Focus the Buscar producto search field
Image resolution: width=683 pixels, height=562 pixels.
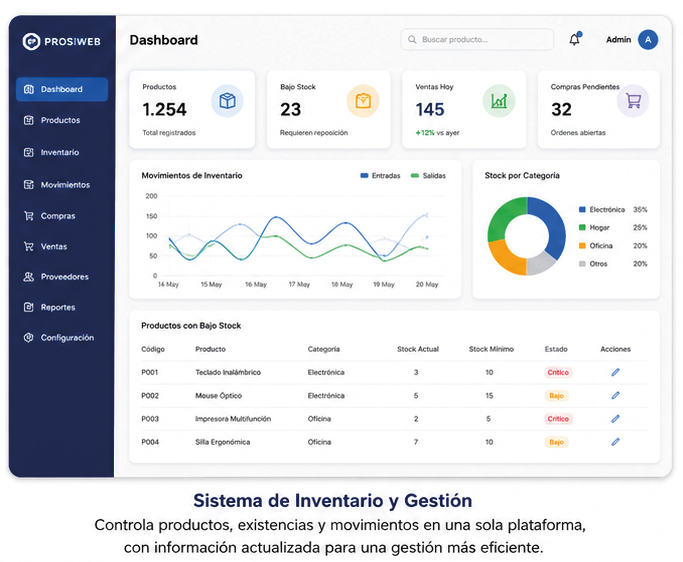(x=477, y=40)
